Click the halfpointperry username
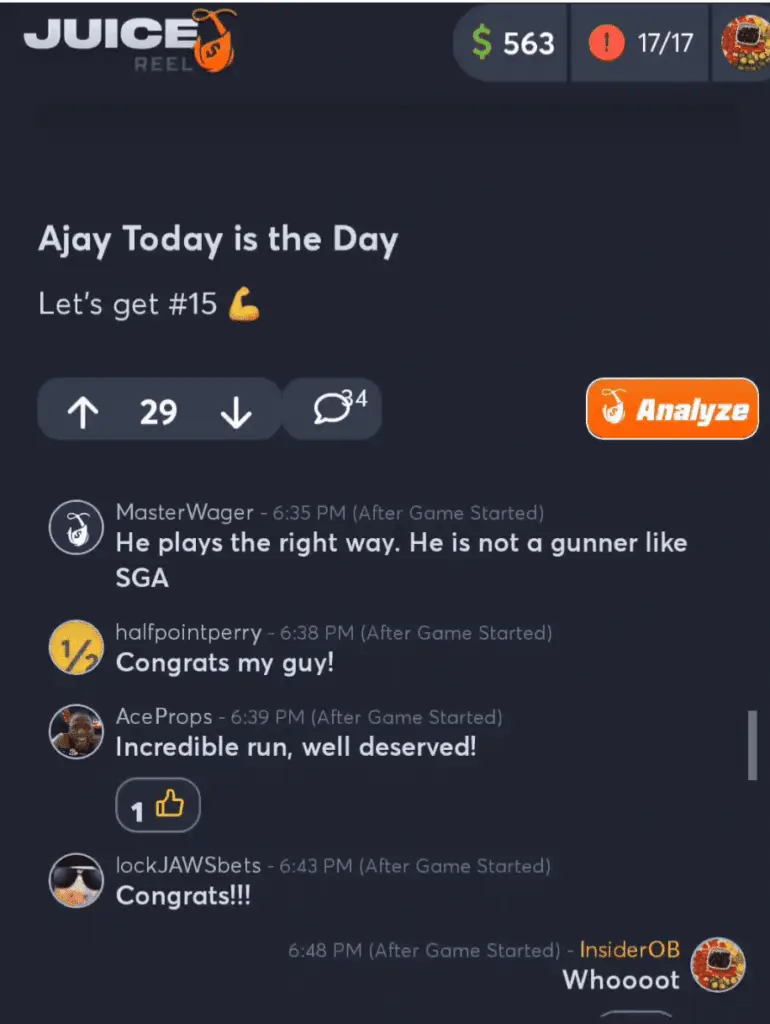 (188, 632)
